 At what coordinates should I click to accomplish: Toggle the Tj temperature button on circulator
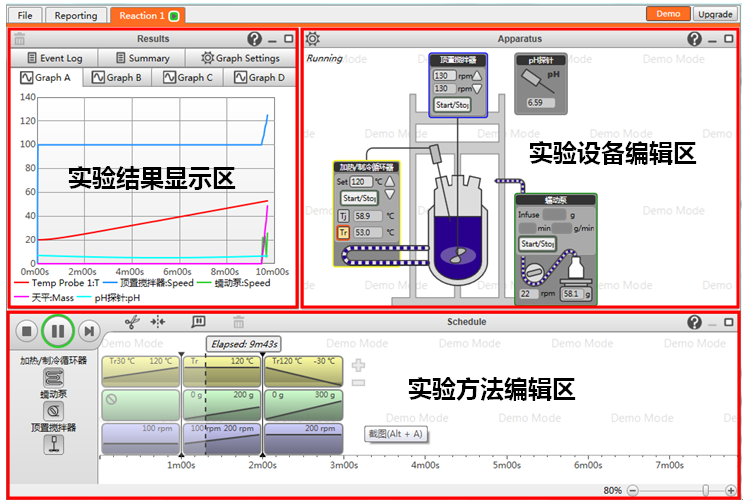click(342, 215)
